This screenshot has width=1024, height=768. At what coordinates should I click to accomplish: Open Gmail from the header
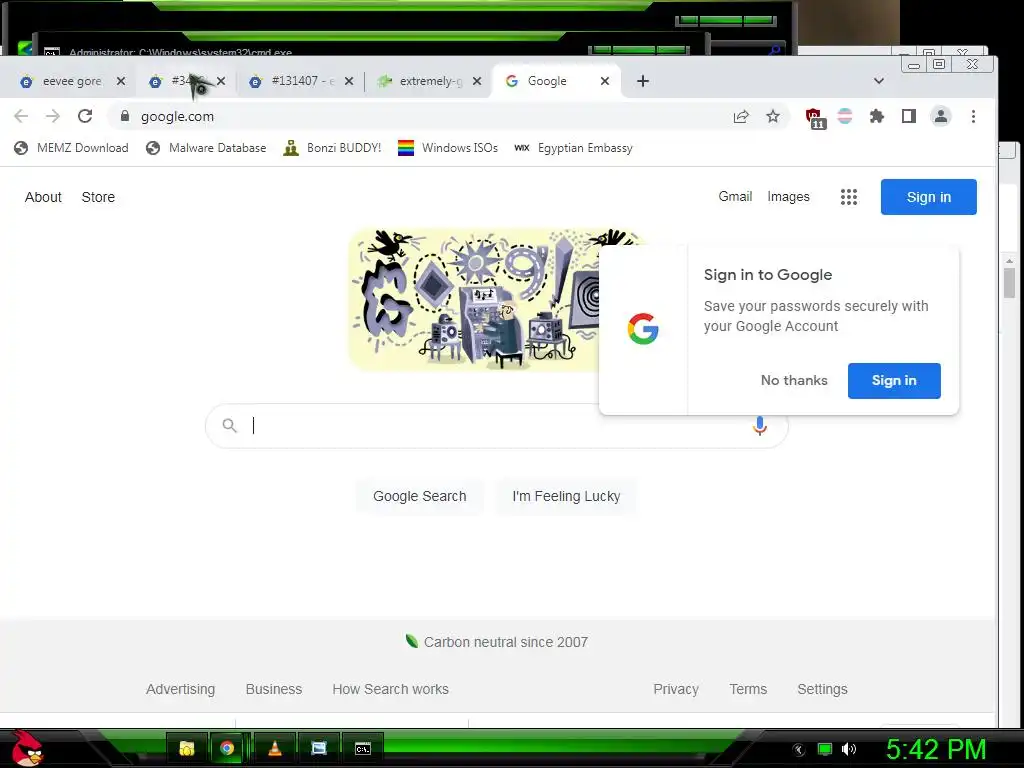(x=735, y=197)
